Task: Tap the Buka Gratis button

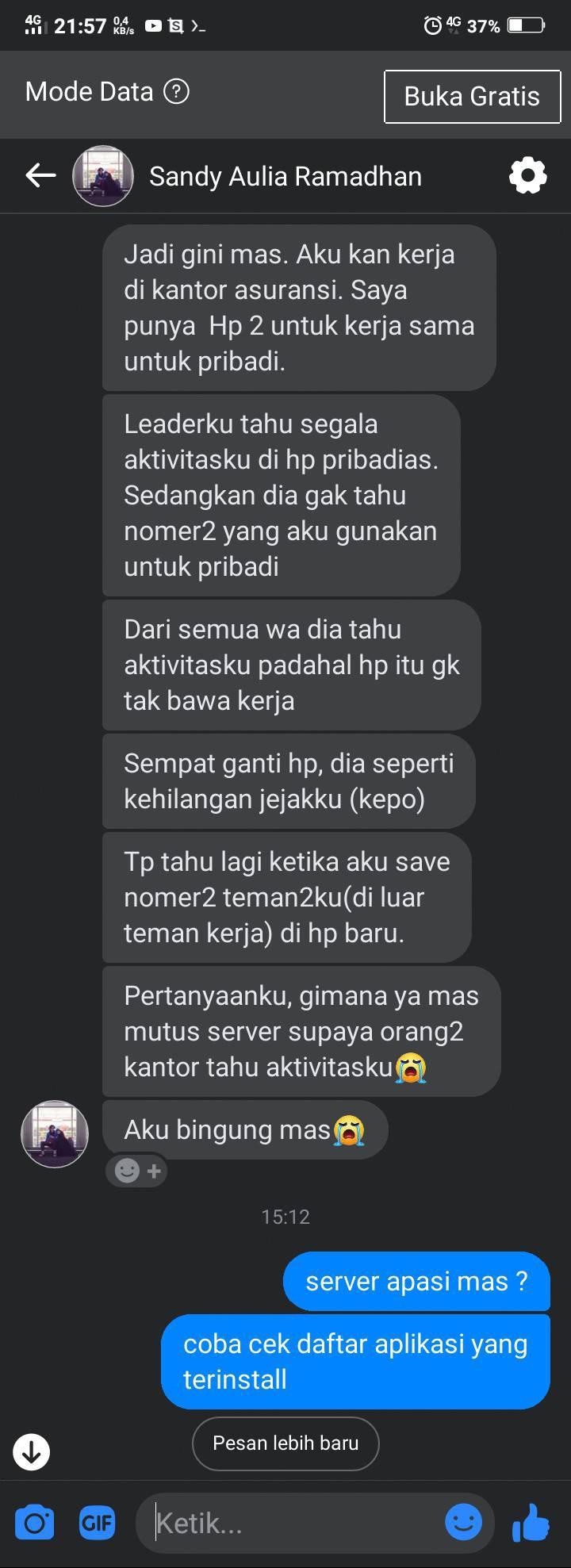Action: [472, 96]
